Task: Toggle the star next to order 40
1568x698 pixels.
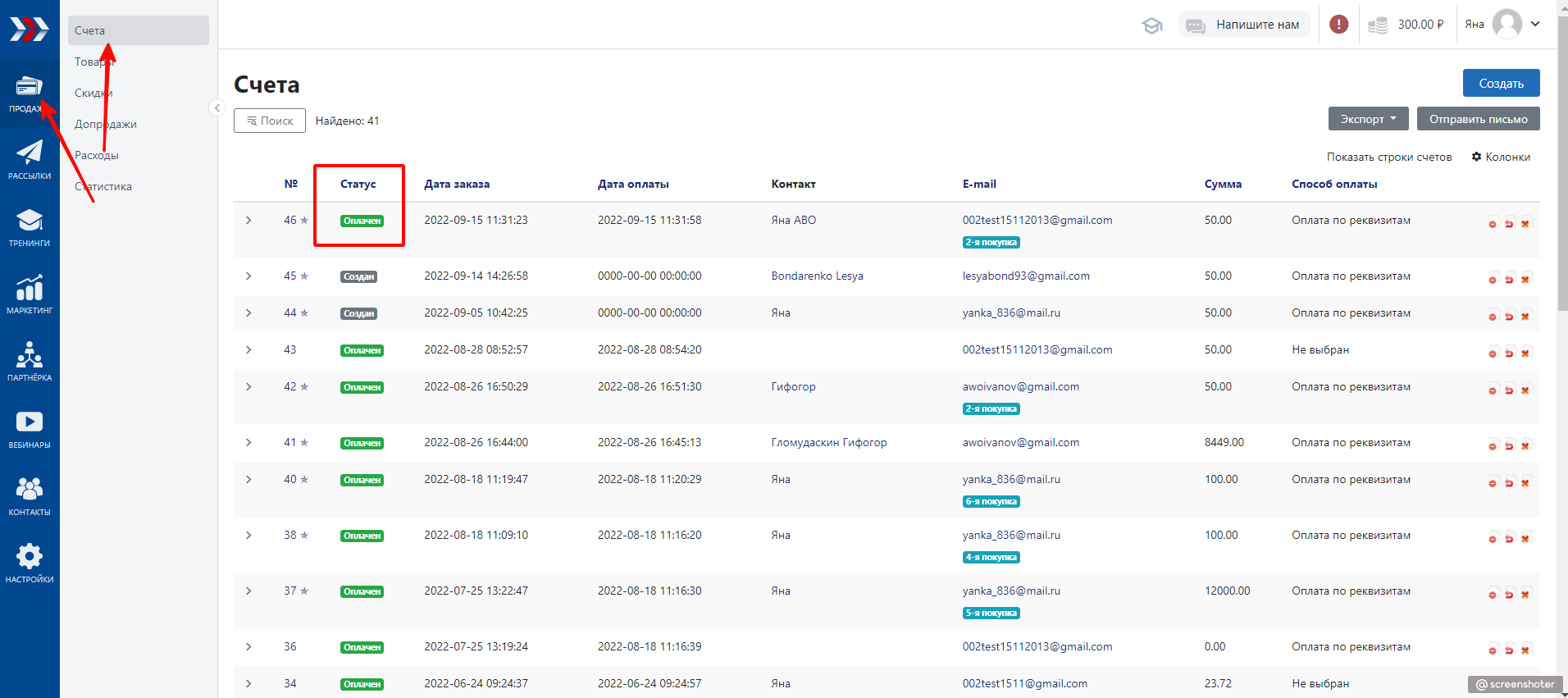Action: click(304, 480)
